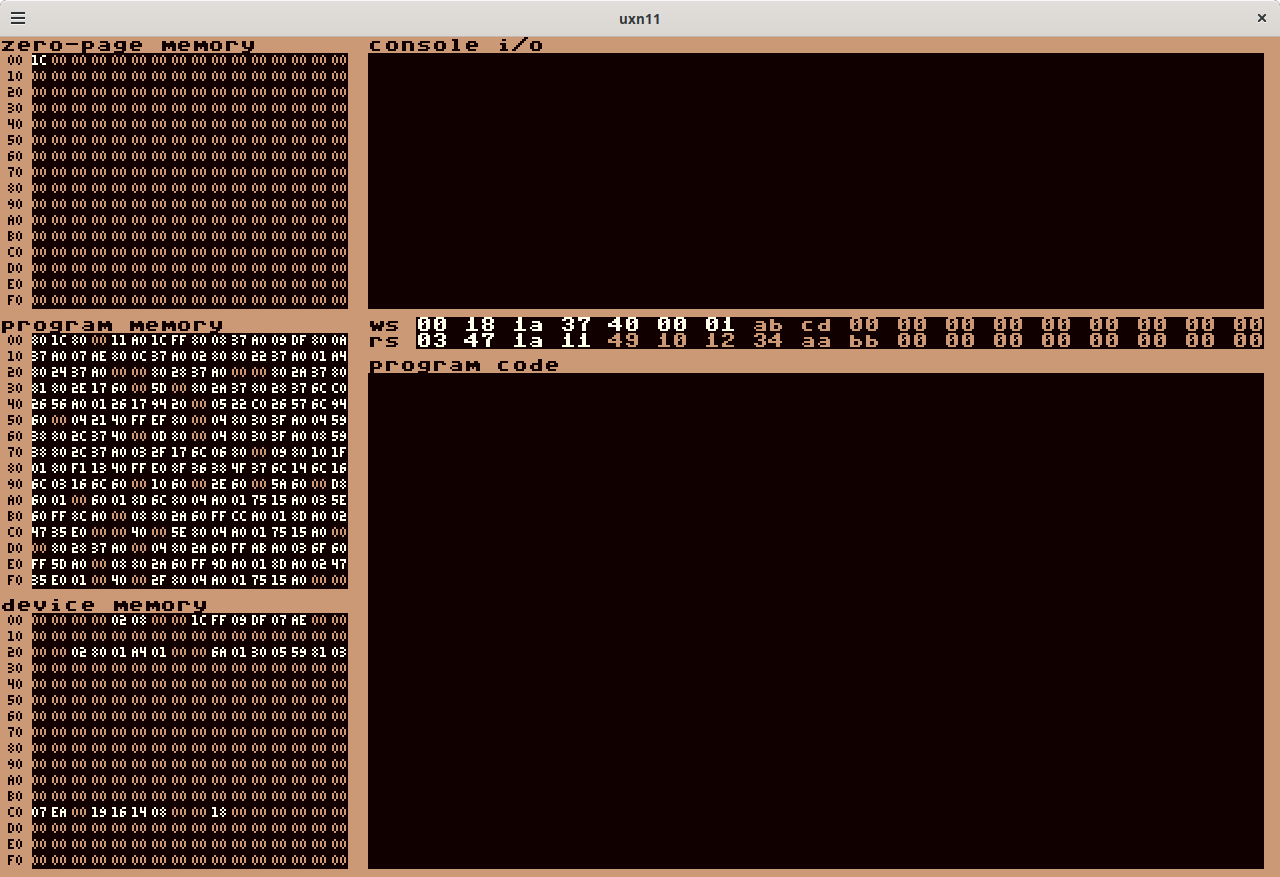
Task: Open the hamburger menu in the title bar
Action: tap(18, 18)
